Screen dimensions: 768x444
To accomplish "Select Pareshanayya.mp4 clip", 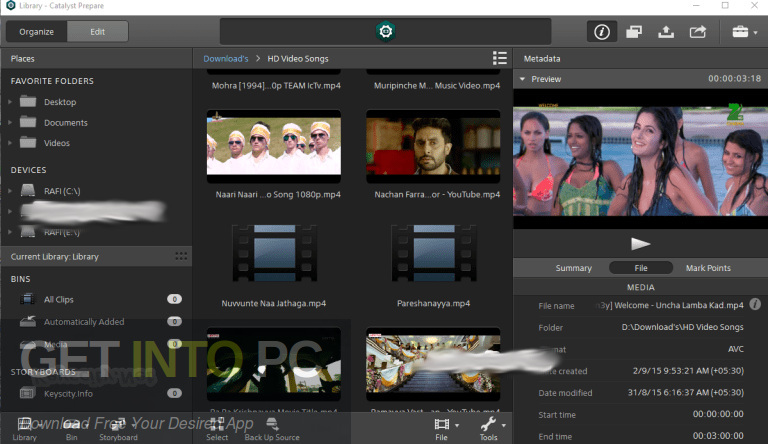I will [x=433, y=254].
